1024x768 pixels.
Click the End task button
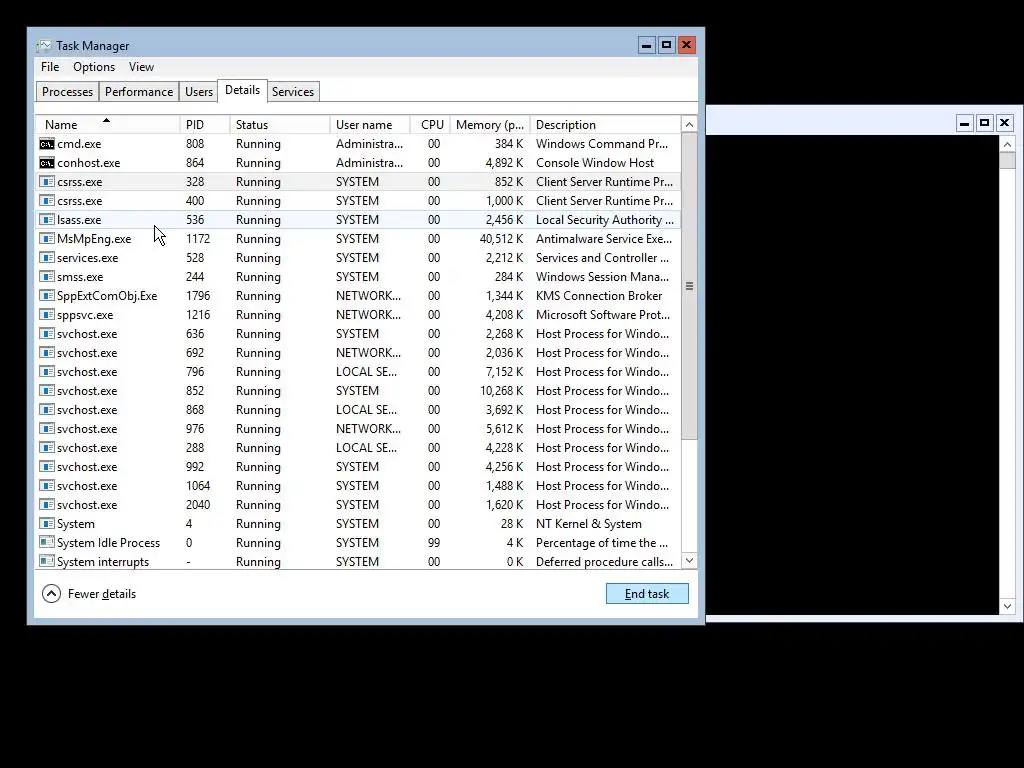point(647,594)
